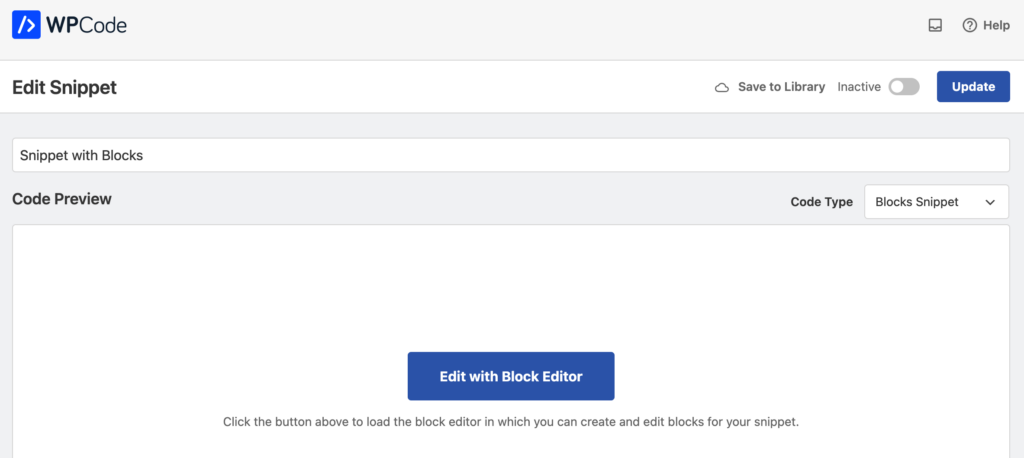Click the blue WPCode logo icon

(x=26, y=25)
